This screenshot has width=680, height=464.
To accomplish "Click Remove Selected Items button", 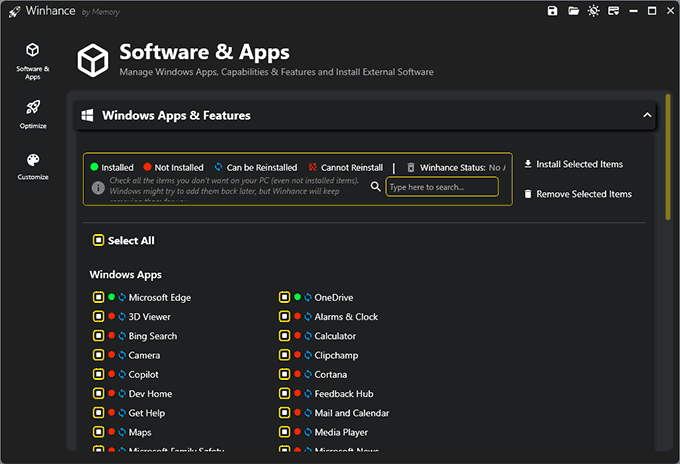I will (x=578, y=194).
